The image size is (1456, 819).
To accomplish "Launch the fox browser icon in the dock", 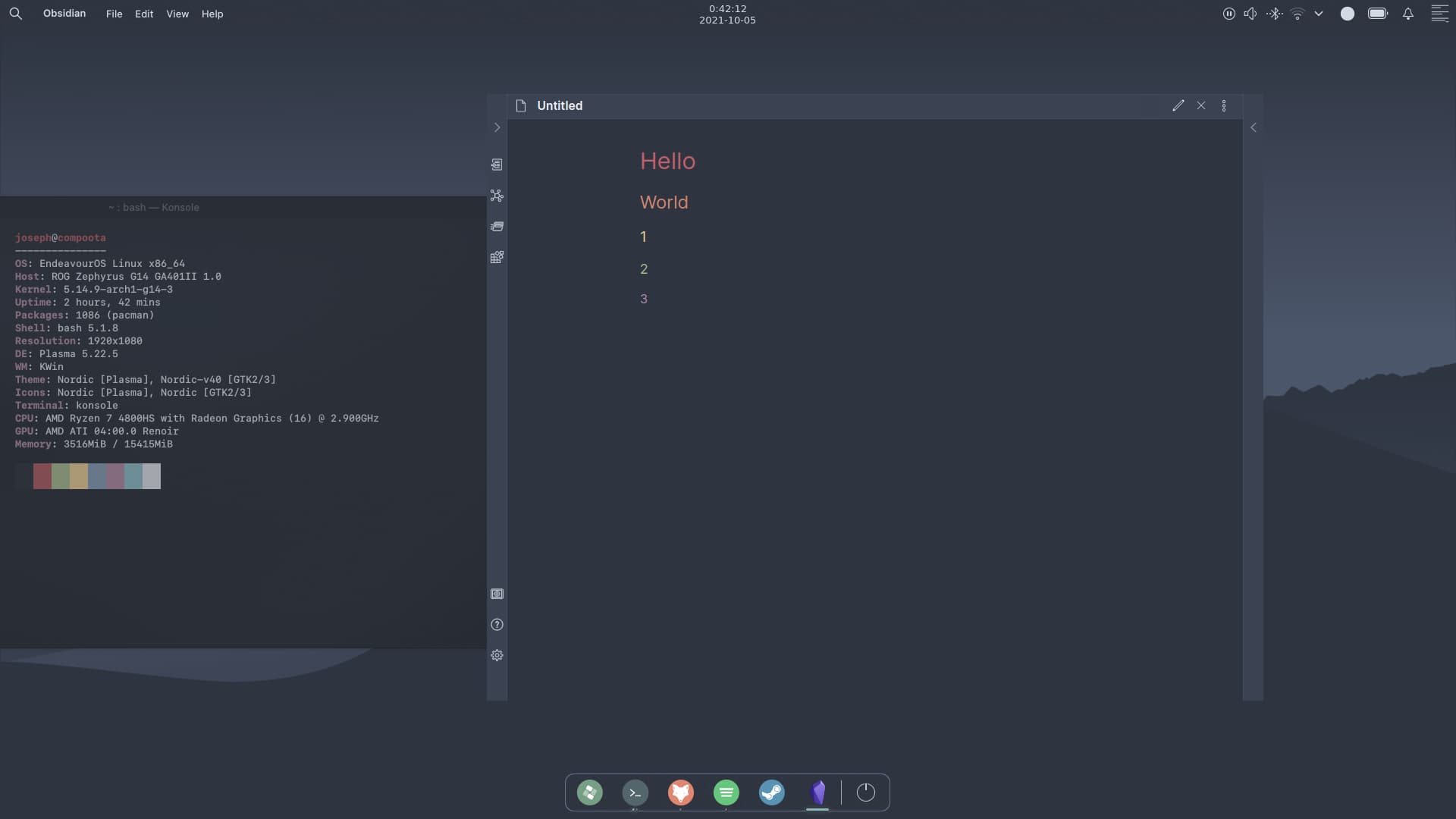I will [x=681, y=793].
